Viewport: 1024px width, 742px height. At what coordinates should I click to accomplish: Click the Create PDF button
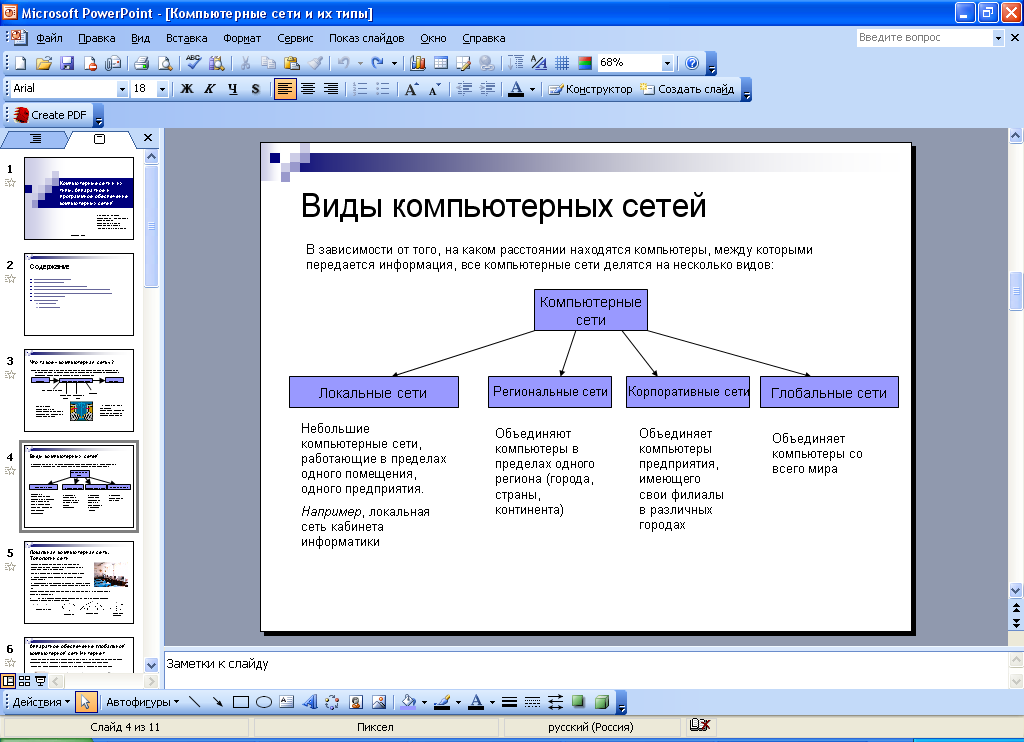tap(50, 115)
